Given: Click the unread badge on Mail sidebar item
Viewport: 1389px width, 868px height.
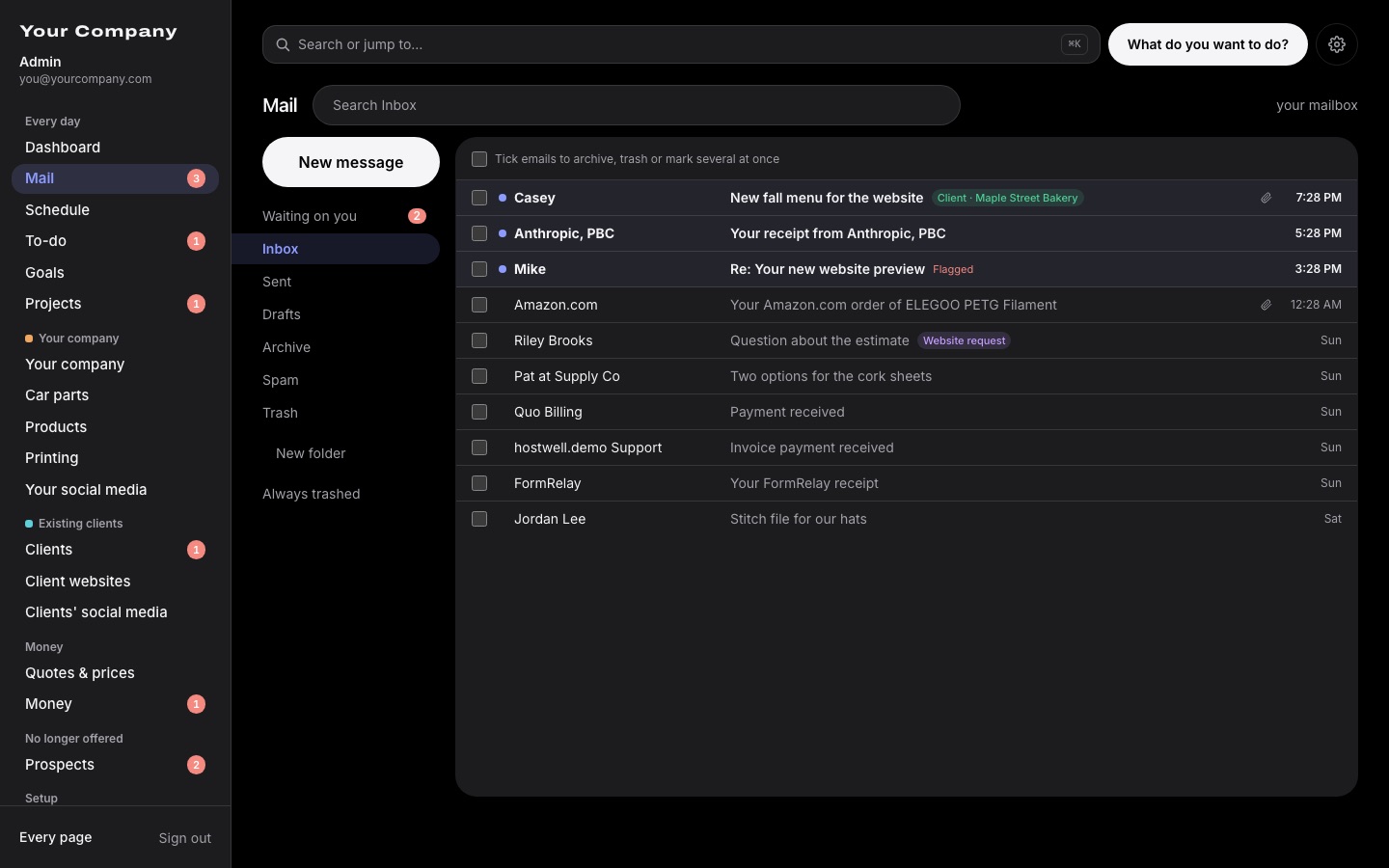Looking at the screenshot, I should [196, 178].
